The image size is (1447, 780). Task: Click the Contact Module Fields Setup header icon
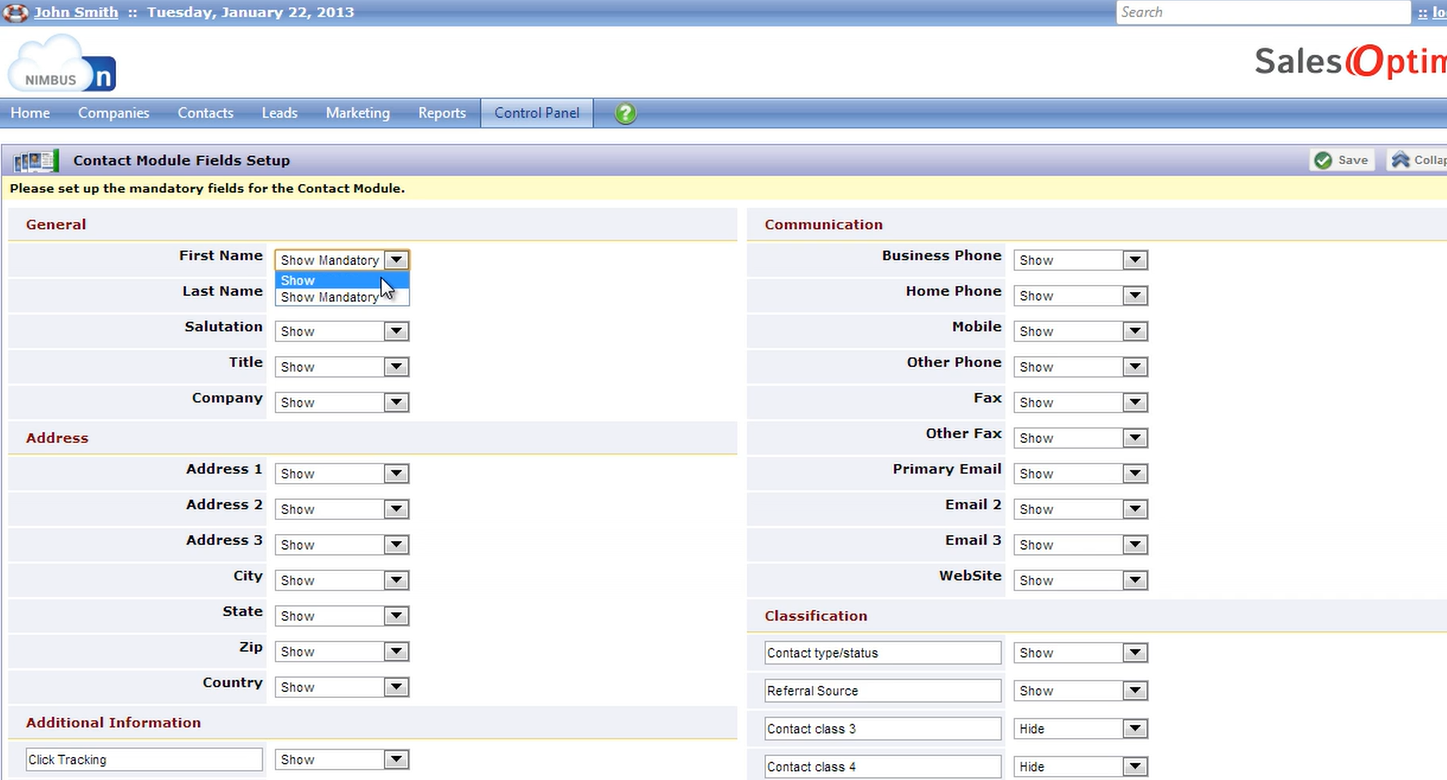[x=34, y=160]
